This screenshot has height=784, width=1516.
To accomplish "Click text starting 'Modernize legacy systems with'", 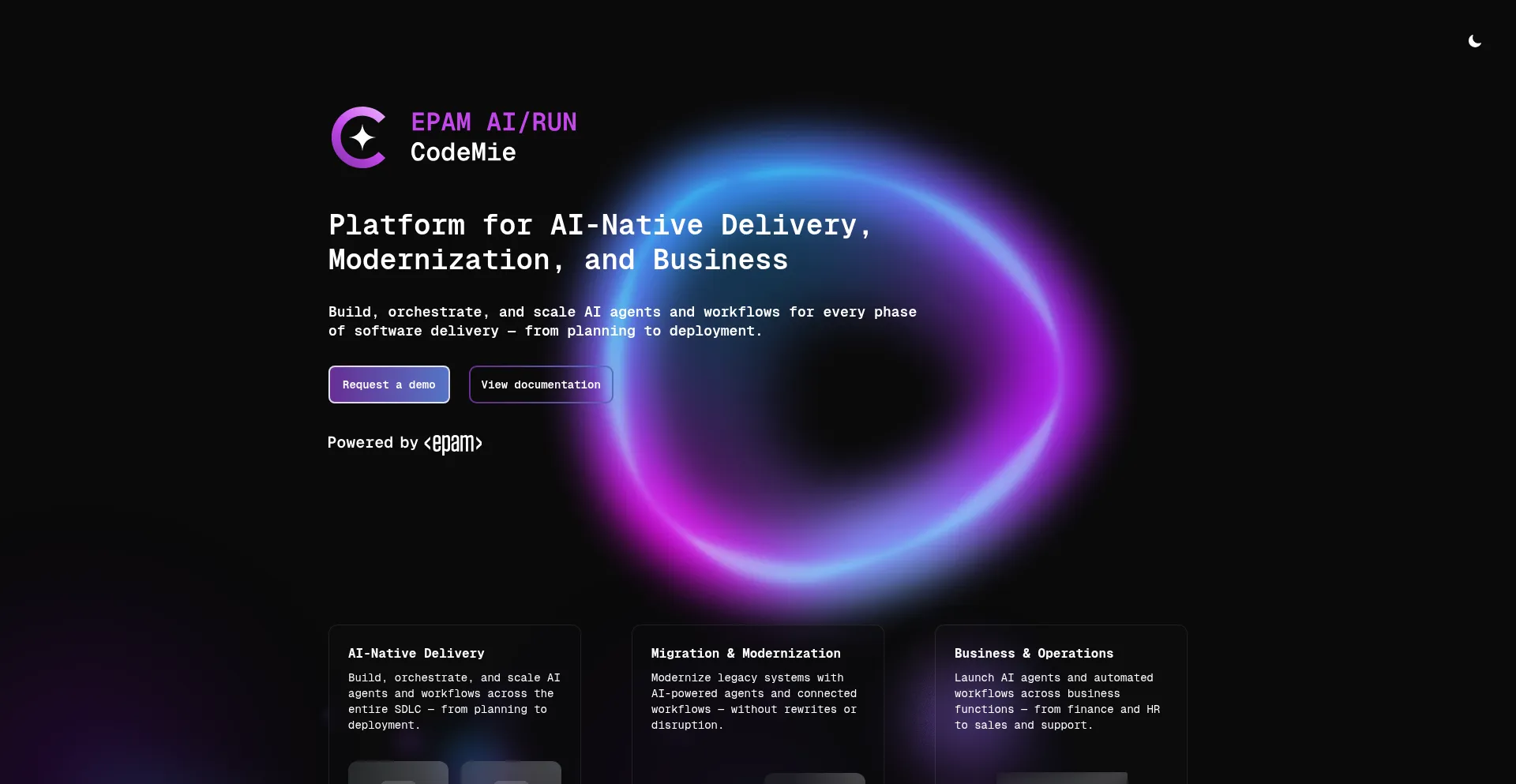I will coord(754,701).
